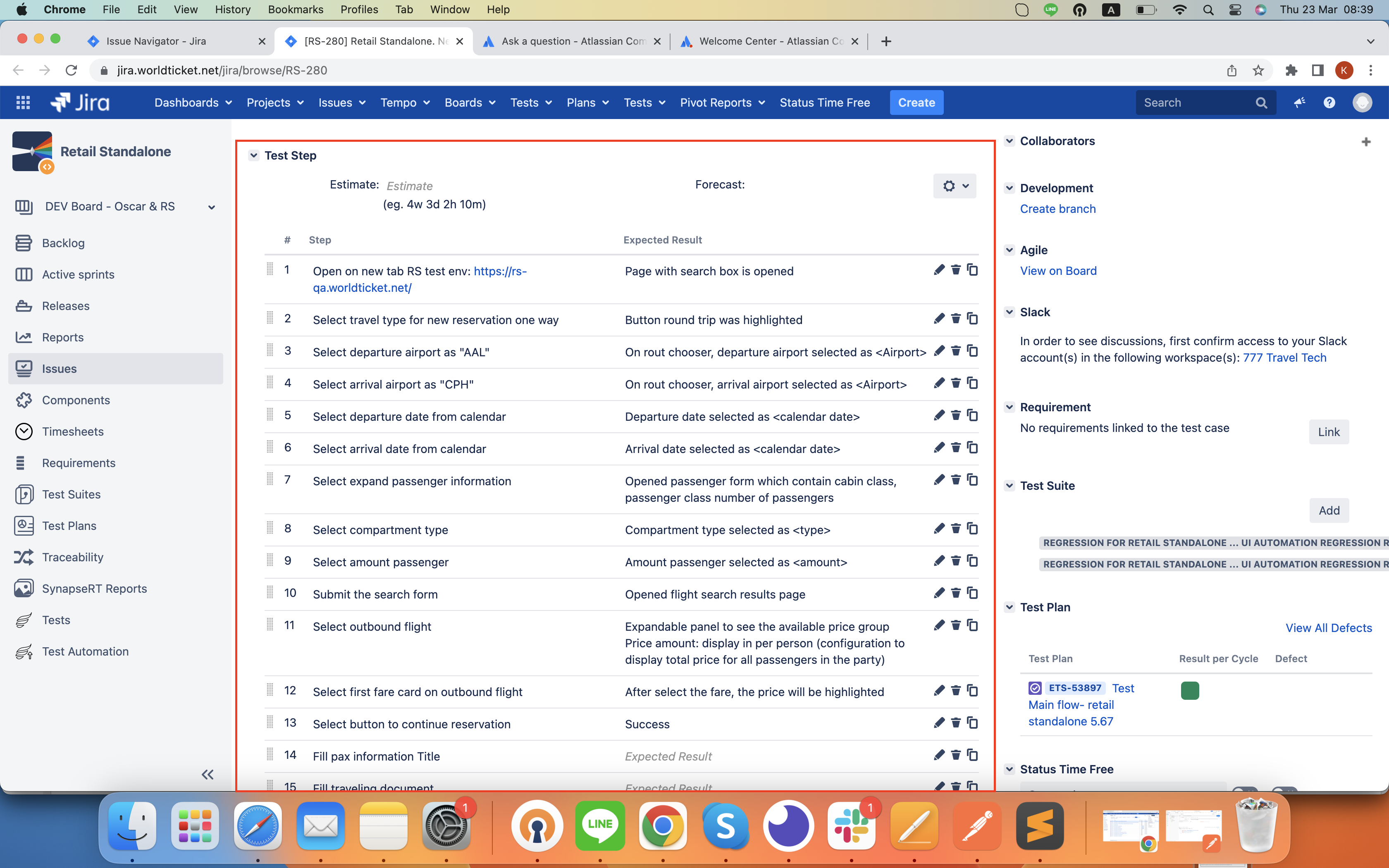1389x868 pixels.
Task: Open the Dashboards menu
Action: [193, 103]
